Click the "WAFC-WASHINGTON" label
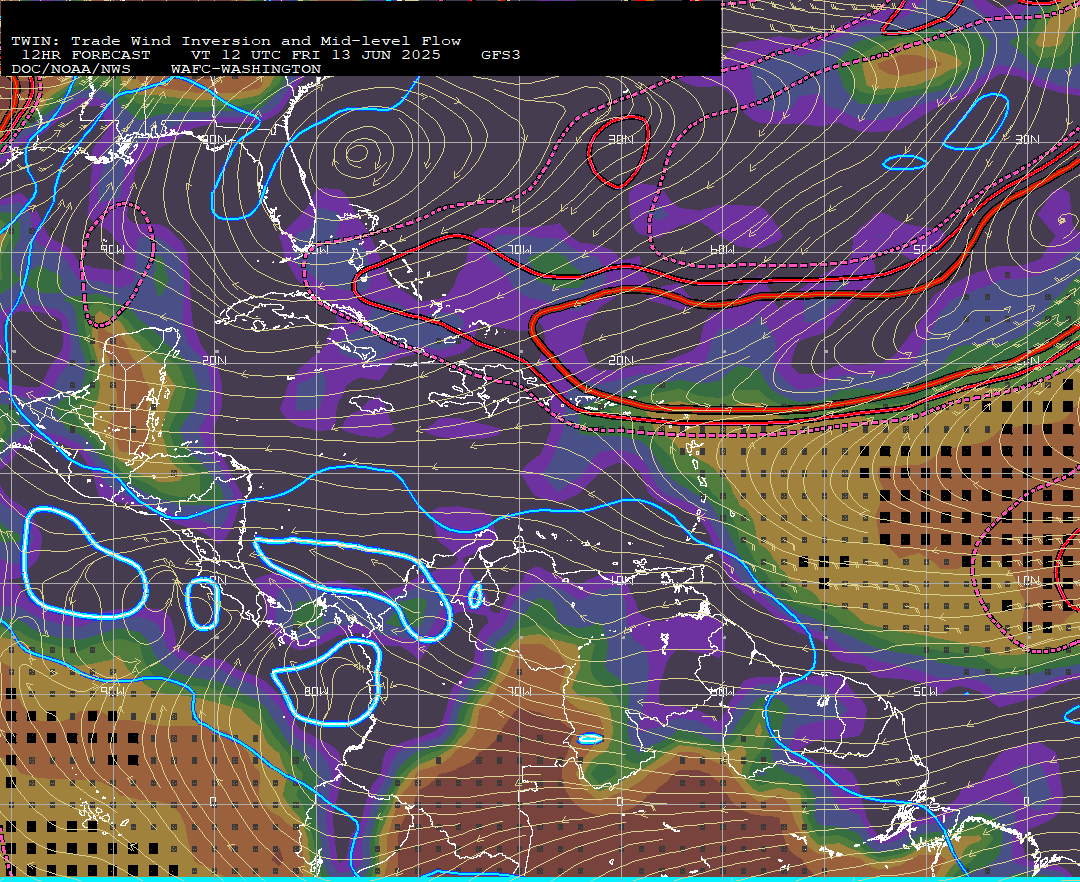The width and height of the screenshot is (1080, 882). click(246, 70)
